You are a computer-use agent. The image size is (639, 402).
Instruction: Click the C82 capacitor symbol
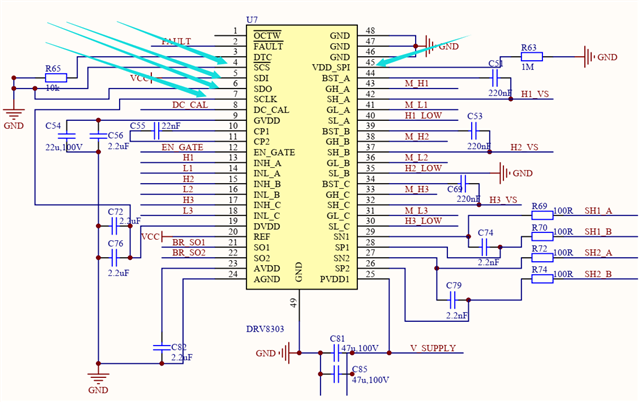162,348
